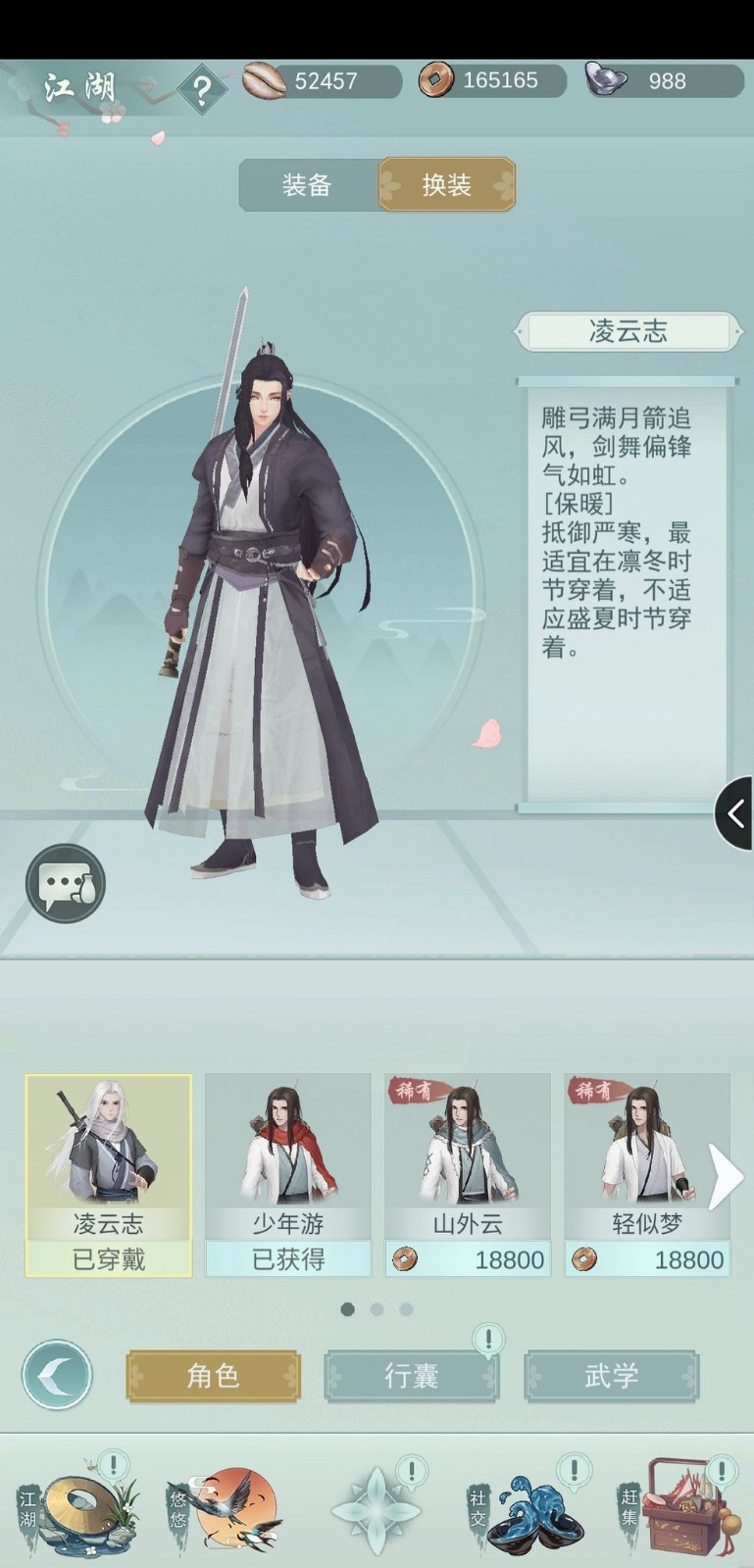754x1568 pixels.
Task: Expand the side panel chevron arrow
Action: coord(734,812)
